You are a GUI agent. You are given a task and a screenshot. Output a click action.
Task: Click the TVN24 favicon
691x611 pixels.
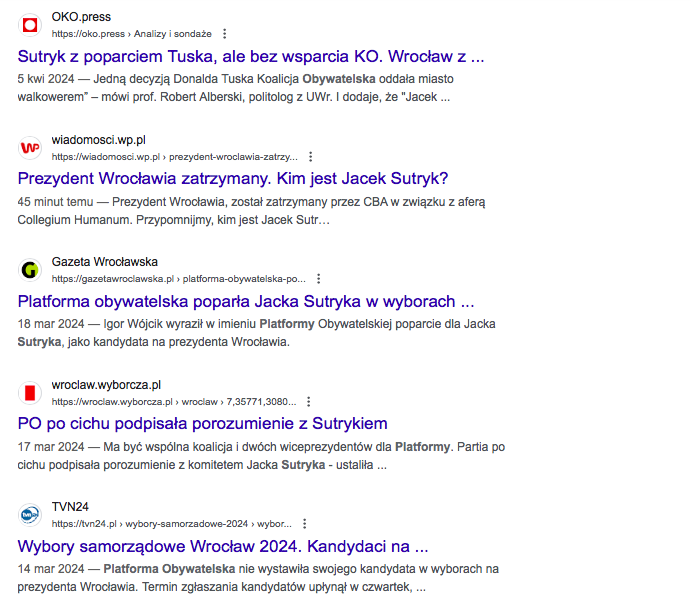30,514
